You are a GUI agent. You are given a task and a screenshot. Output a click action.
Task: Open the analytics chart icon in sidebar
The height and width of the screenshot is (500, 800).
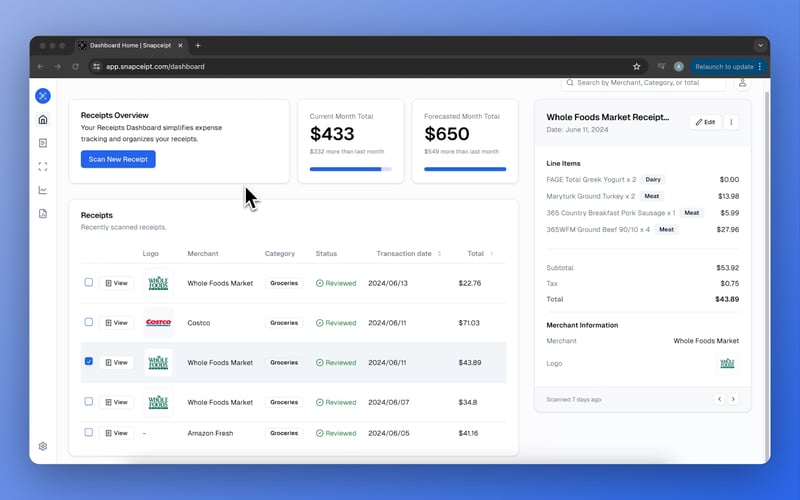pyautogui.click(x=43, y=190)
